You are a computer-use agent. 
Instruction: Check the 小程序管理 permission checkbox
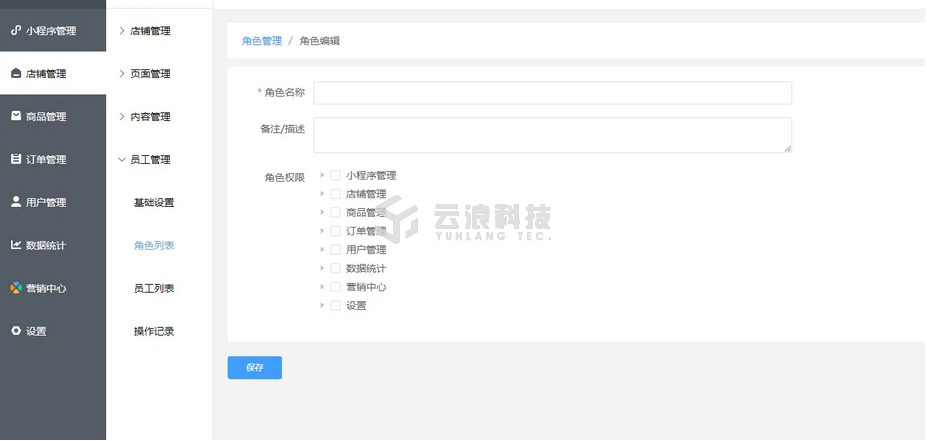336,176
